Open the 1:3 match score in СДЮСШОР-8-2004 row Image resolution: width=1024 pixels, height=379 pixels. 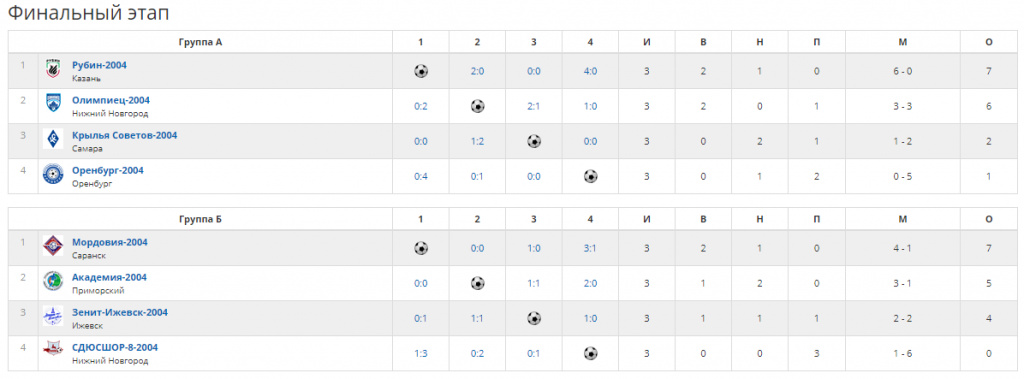tap(421, 354)
